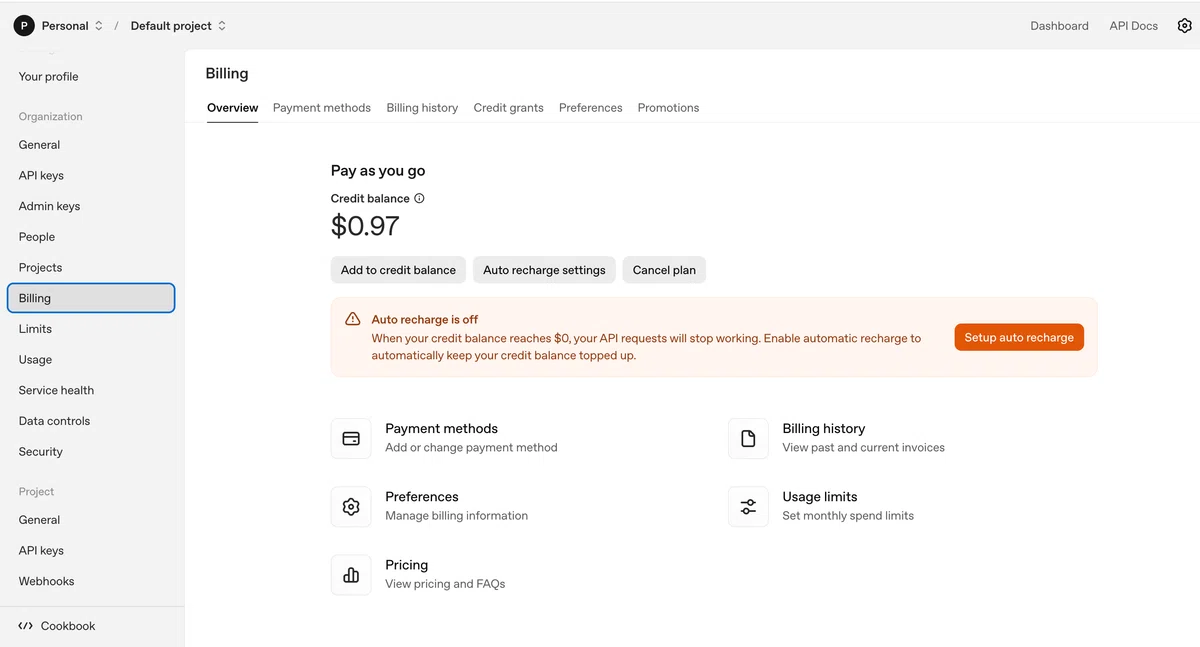1200x647 pixels.
Task: Click the Personal avatar icon
Action: coord(24,26)
